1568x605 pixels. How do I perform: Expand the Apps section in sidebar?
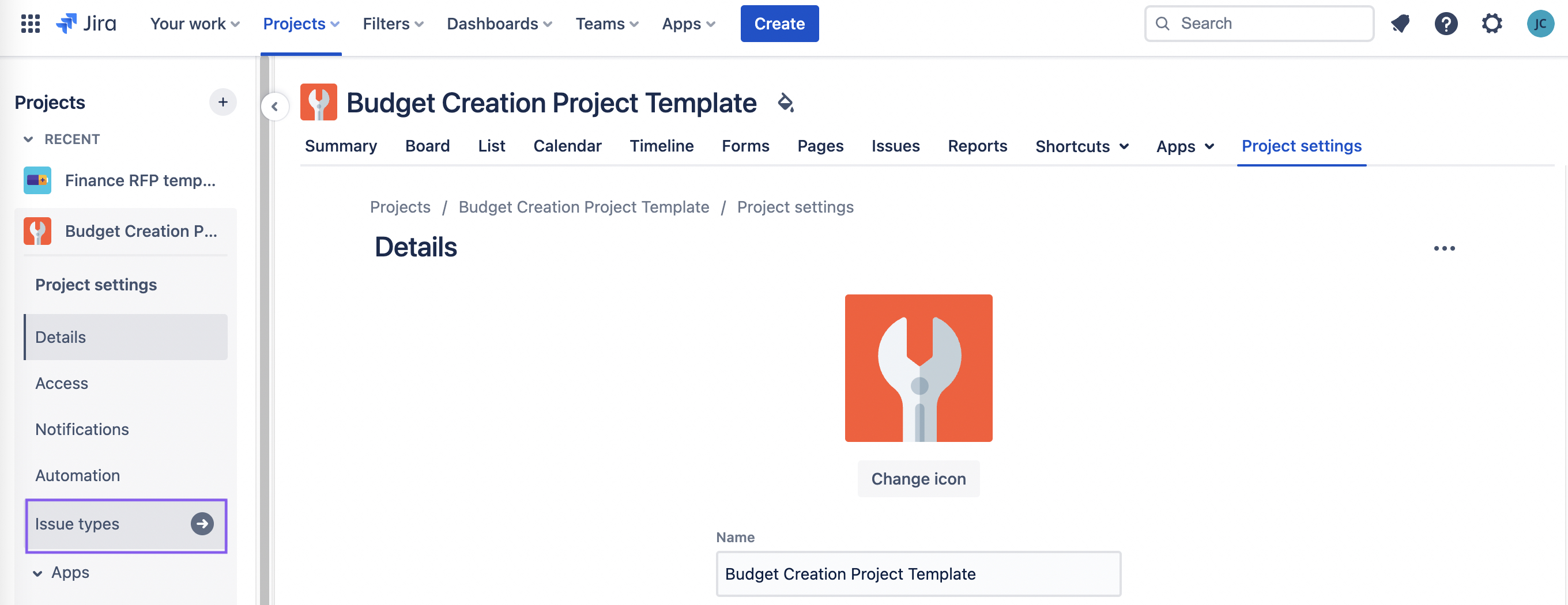[37, 573]
